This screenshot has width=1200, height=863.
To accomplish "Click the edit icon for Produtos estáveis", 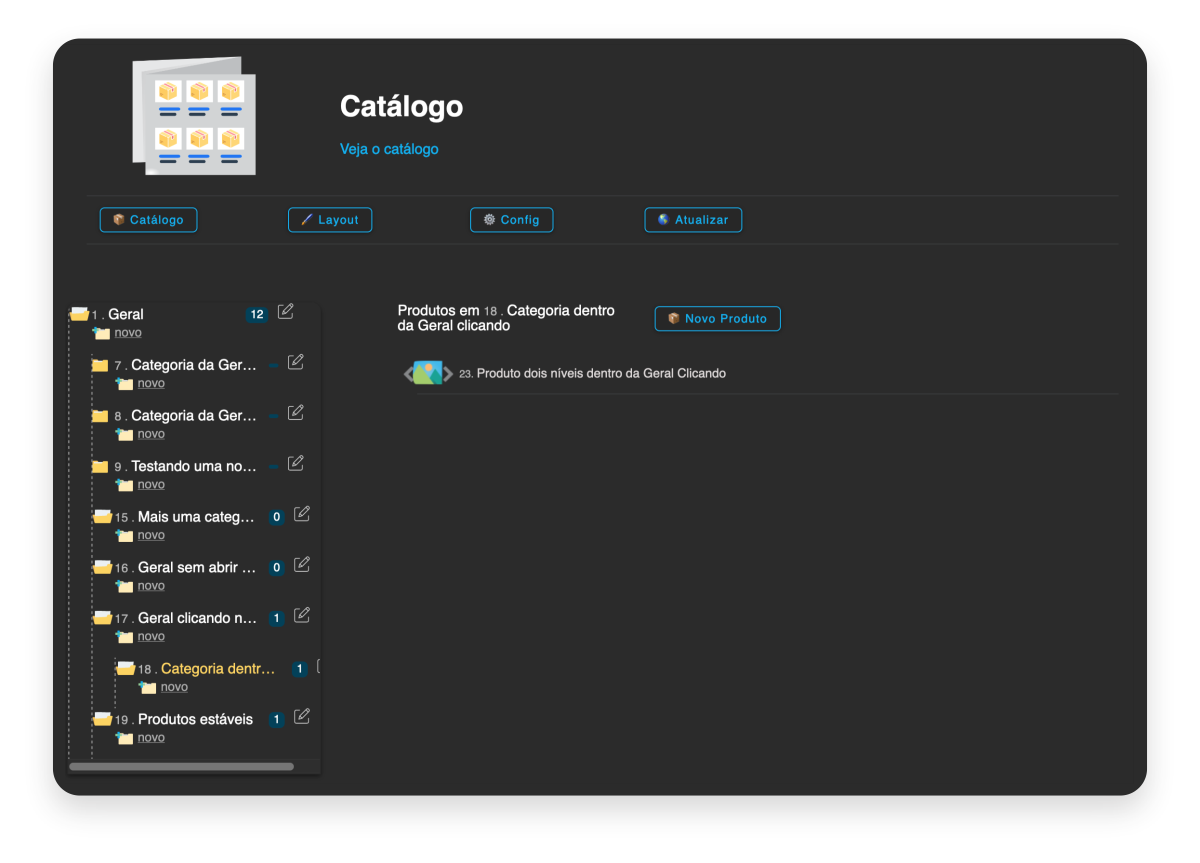I will (x=302, y=717).
